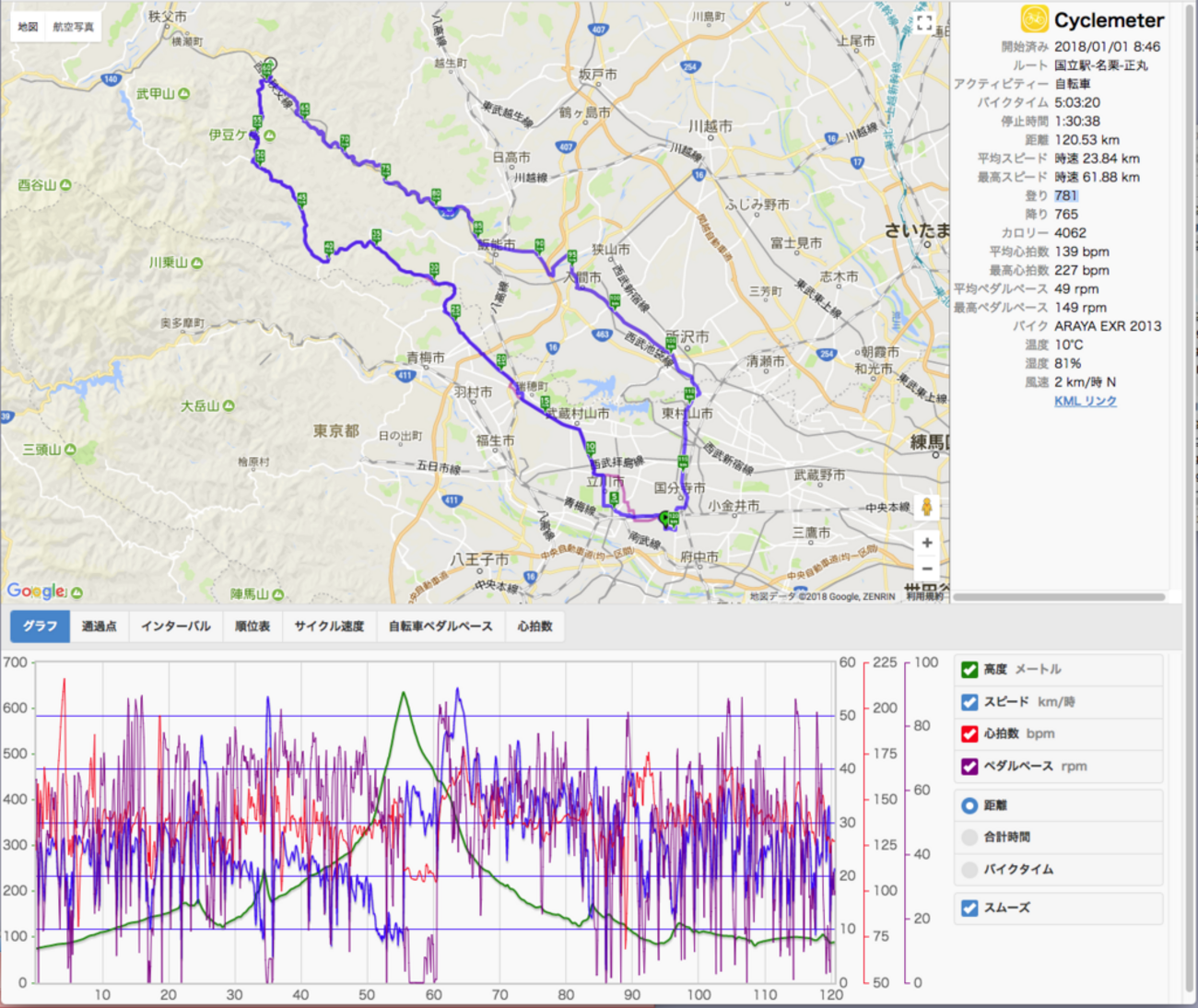Click the bike name ARAYA EXR 2013
Screen dimensions: 1198x1008
pos(1108,326)
